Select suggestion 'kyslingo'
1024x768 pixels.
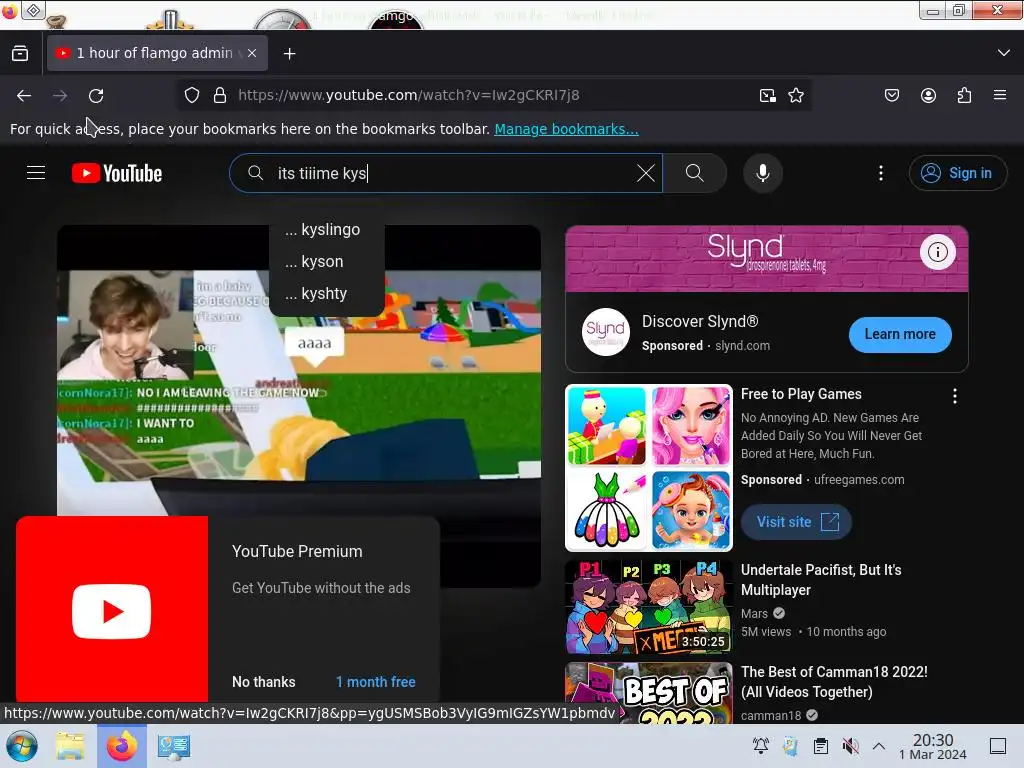[x=327, y=230]
